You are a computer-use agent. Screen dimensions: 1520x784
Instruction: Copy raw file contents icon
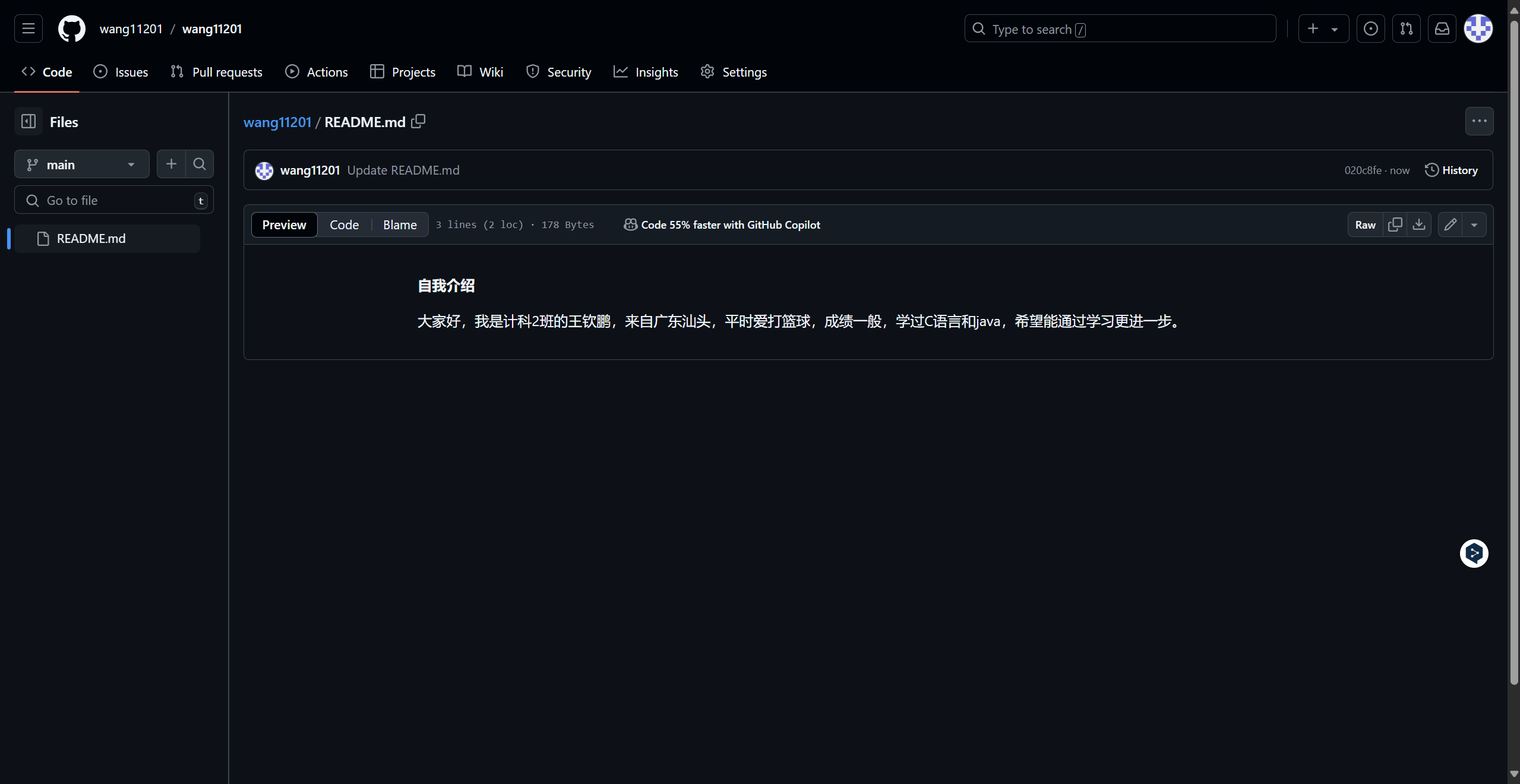tap(1395, 225)
